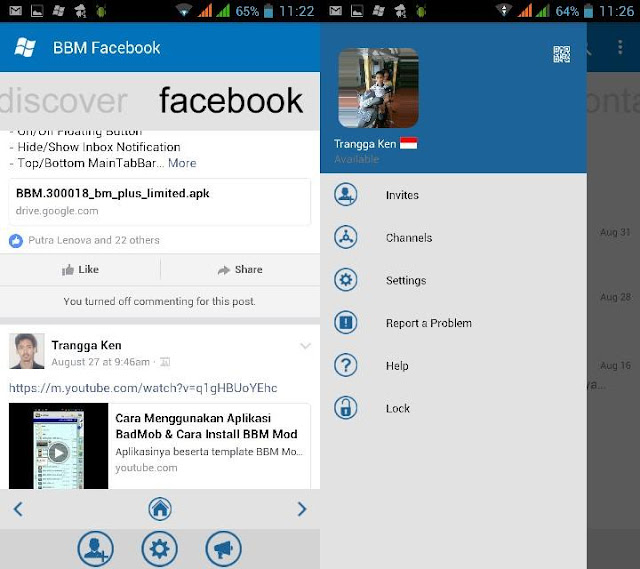This screenshot has width=640, height=569.
Task: Open Trangga Ken's post profile photo
Action: pyautogui.click(x=27, y=351)
